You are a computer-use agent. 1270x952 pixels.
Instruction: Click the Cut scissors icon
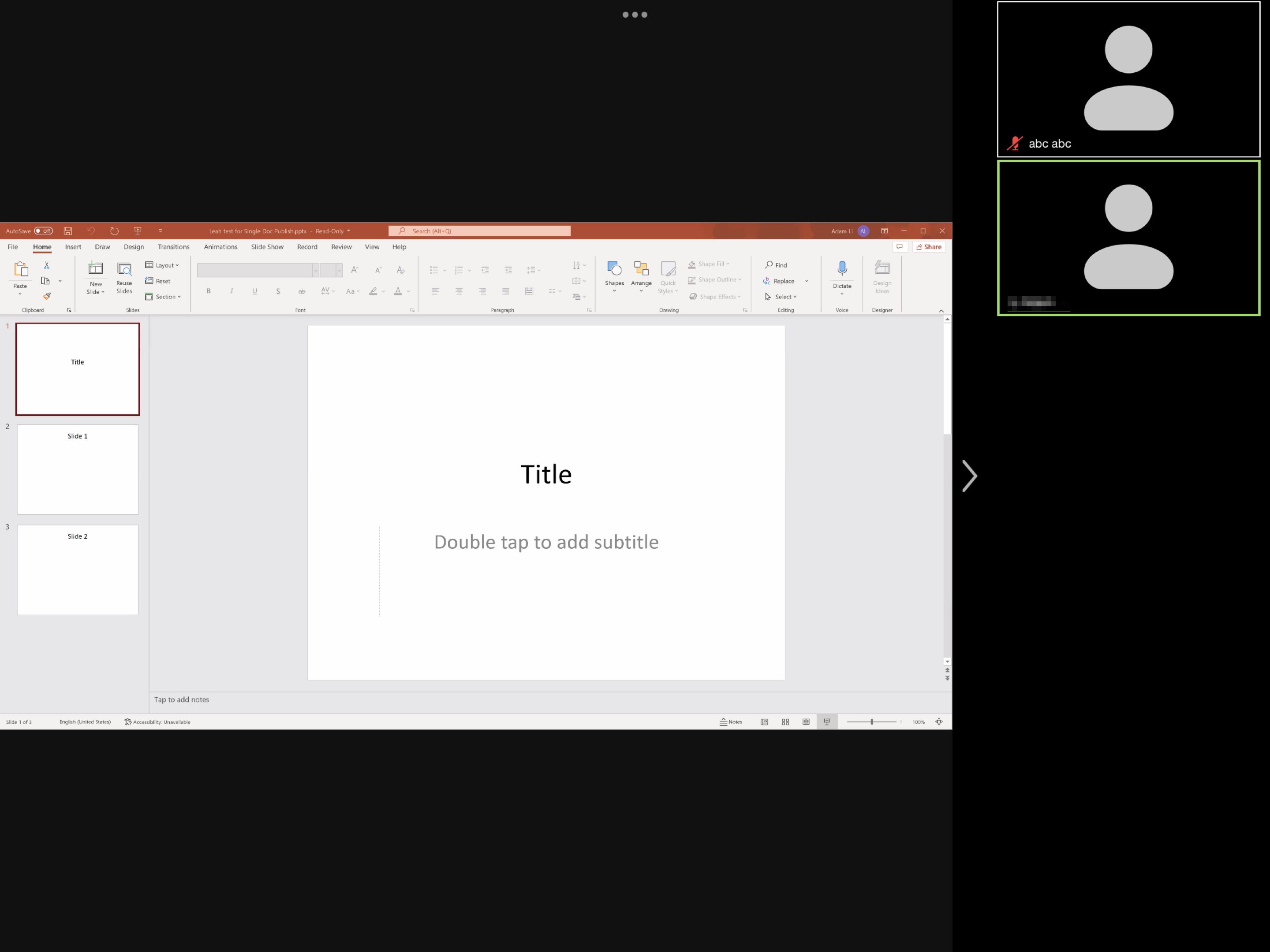46,265
